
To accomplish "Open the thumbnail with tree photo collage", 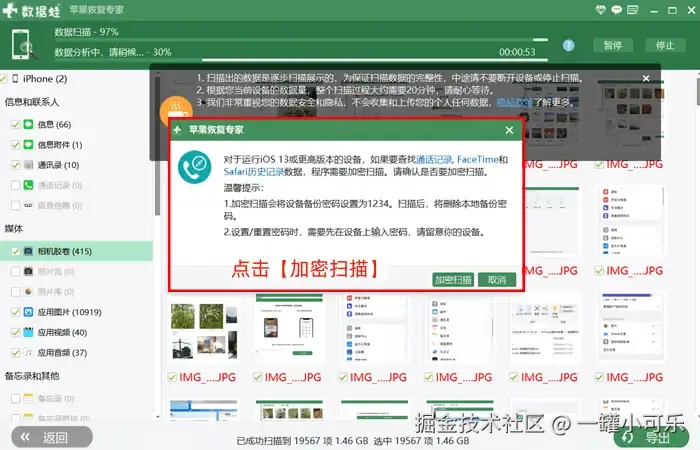I will tap(204, 331).
